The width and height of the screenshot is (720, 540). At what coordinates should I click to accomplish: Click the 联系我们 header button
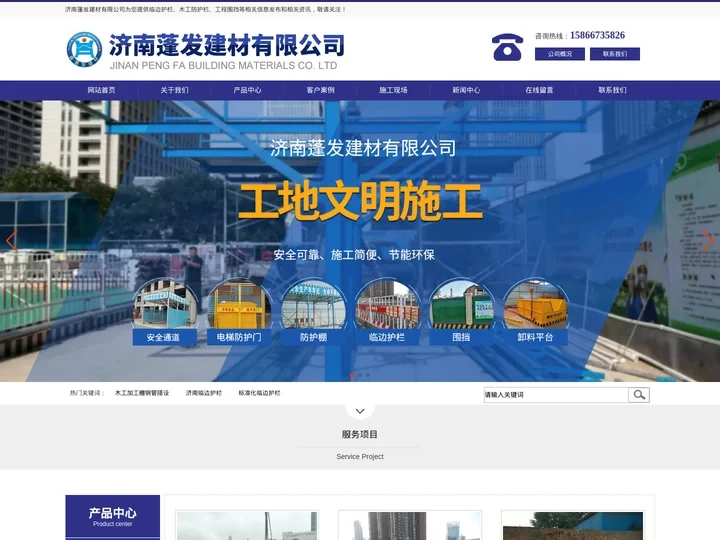click(x=615, y=54)
